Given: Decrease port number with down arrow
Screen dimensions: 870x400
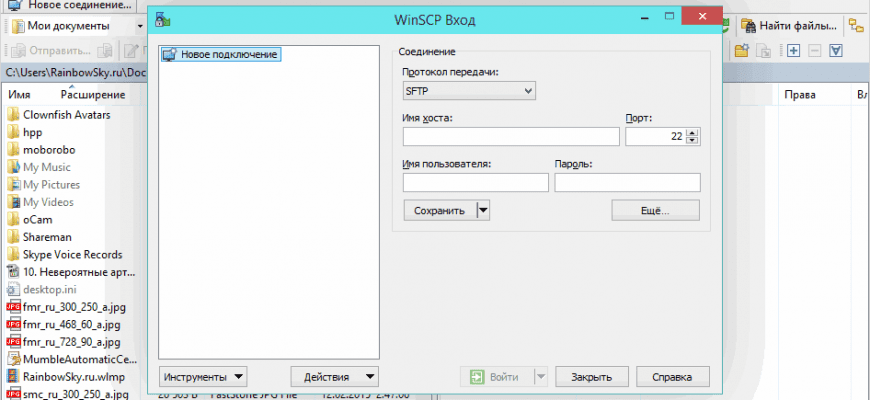Looking at the screenshot, I should pyautogui.click(x=691, y=140).
